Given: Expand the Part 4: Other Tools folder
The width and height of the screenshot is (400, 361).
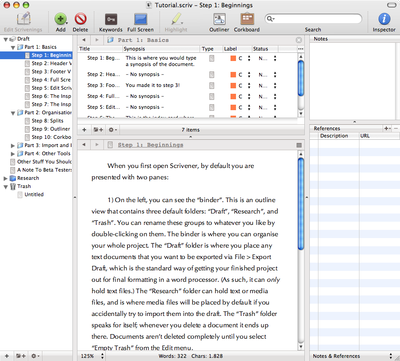Looking at the screenshot, I should (13, 154).
